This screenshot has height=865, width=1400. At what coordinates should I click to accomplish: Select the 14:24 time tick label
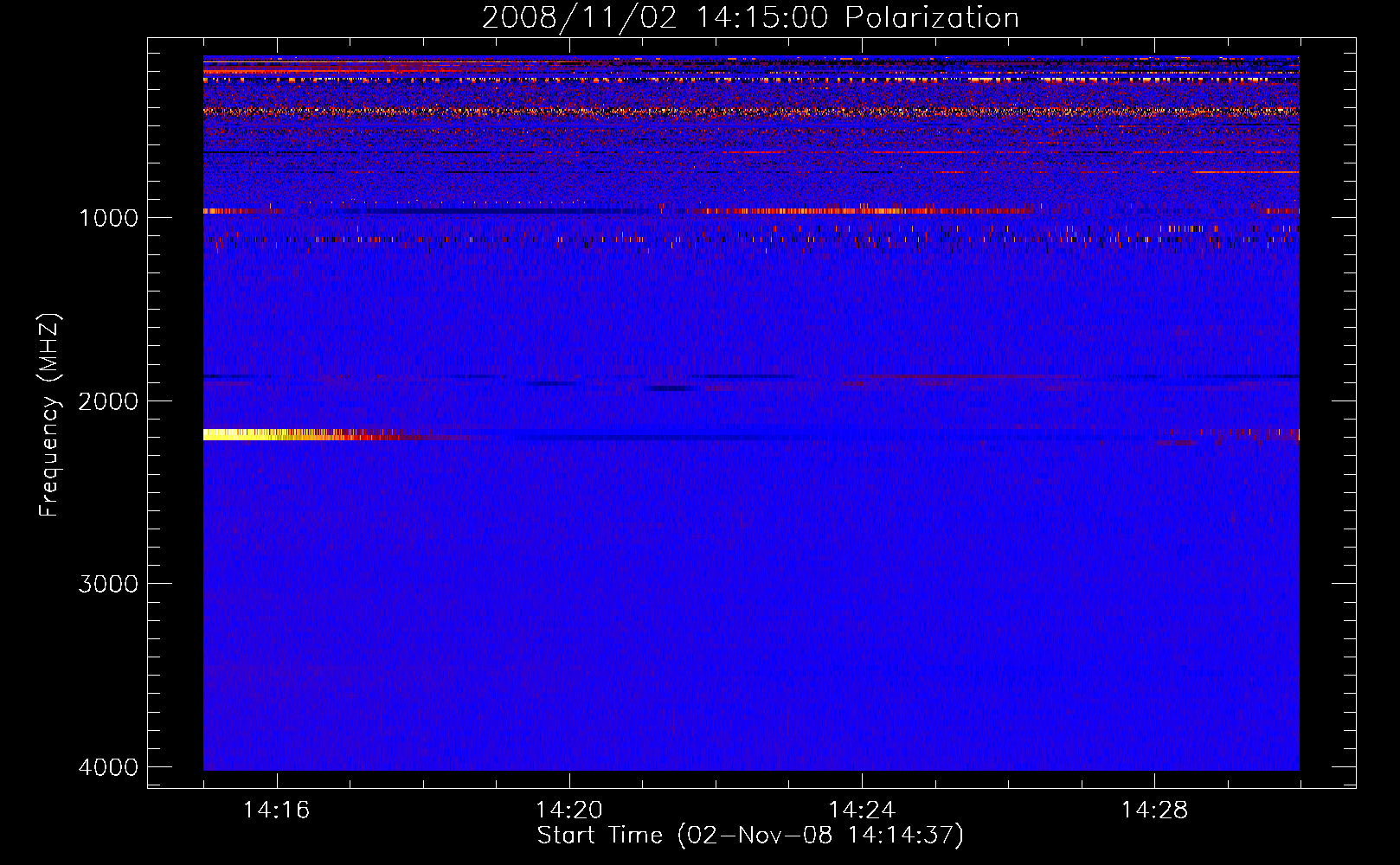click(861, 811)
